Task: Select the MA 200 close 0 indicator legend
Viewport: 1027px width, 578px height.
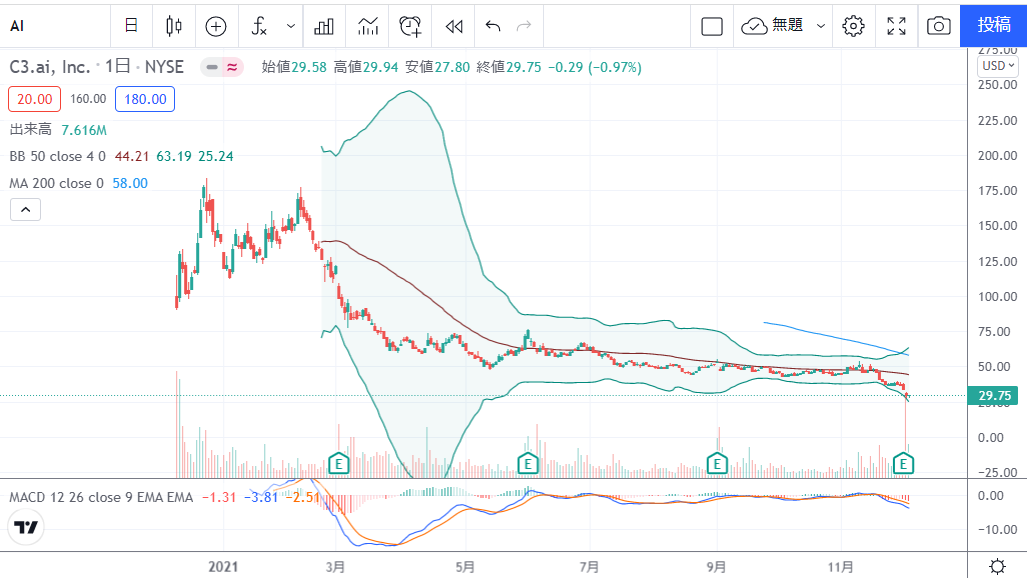Action: coord(56,183)
